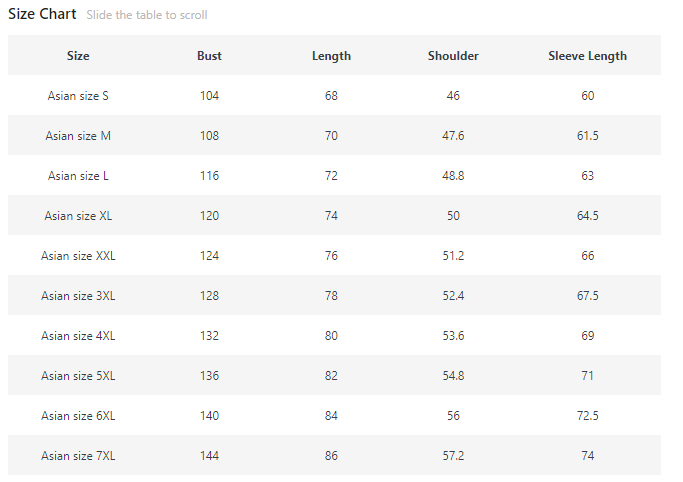
Task: Select the Asian size S row label
Action: click(78, 96)
